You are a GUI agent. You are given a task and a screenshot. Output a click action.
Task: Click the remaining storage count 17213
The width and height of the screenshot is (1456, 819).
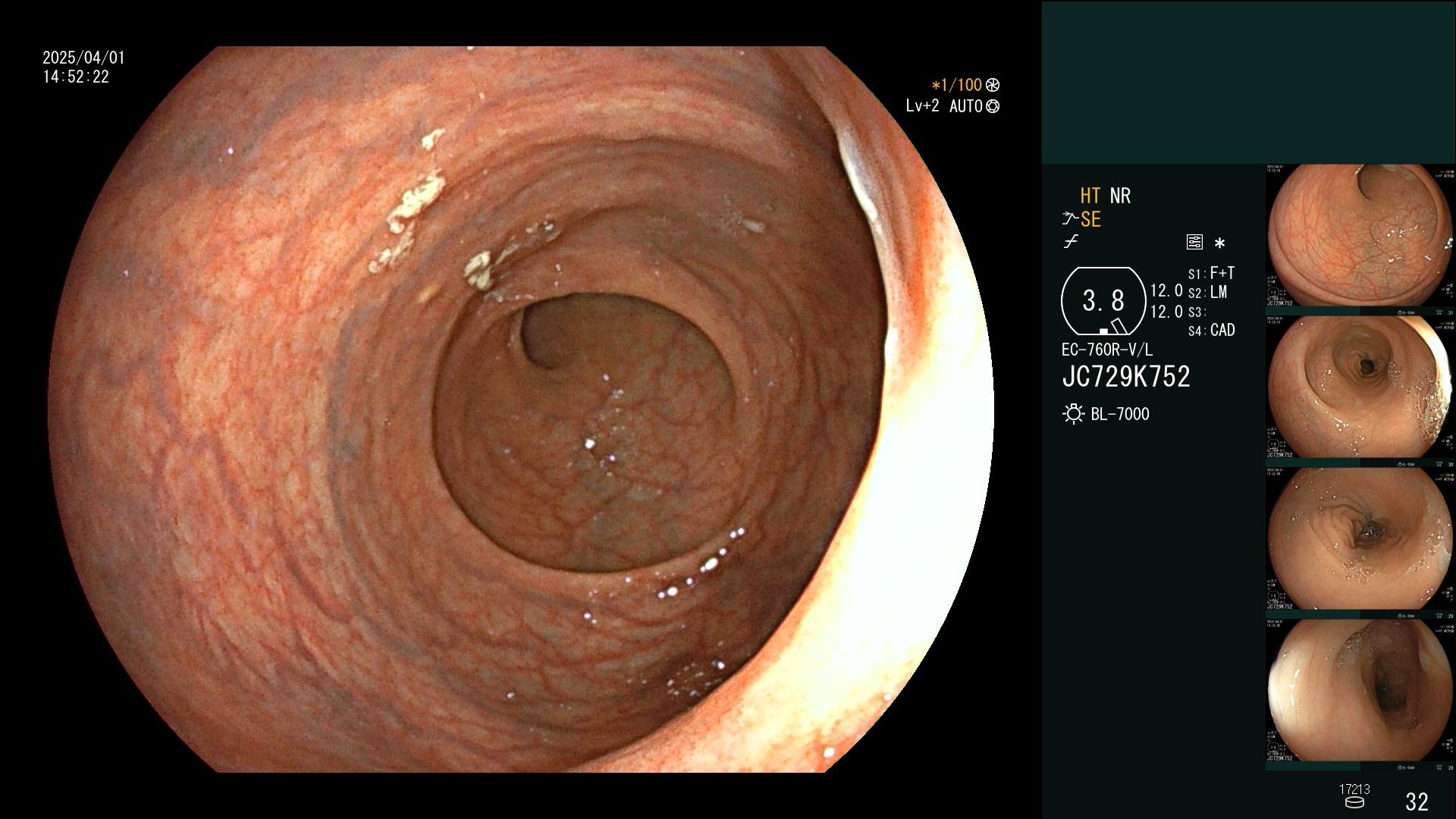pos(1354,789)
